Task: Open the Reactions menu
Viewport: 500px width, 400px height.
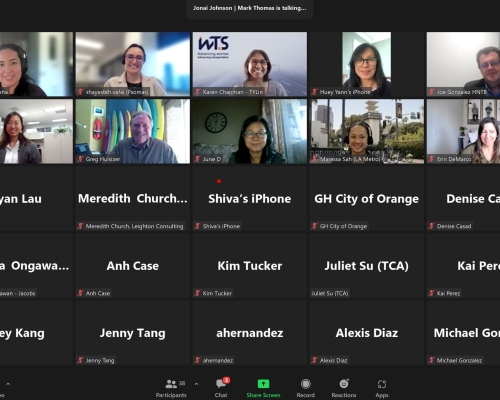Action: point(344,388)
